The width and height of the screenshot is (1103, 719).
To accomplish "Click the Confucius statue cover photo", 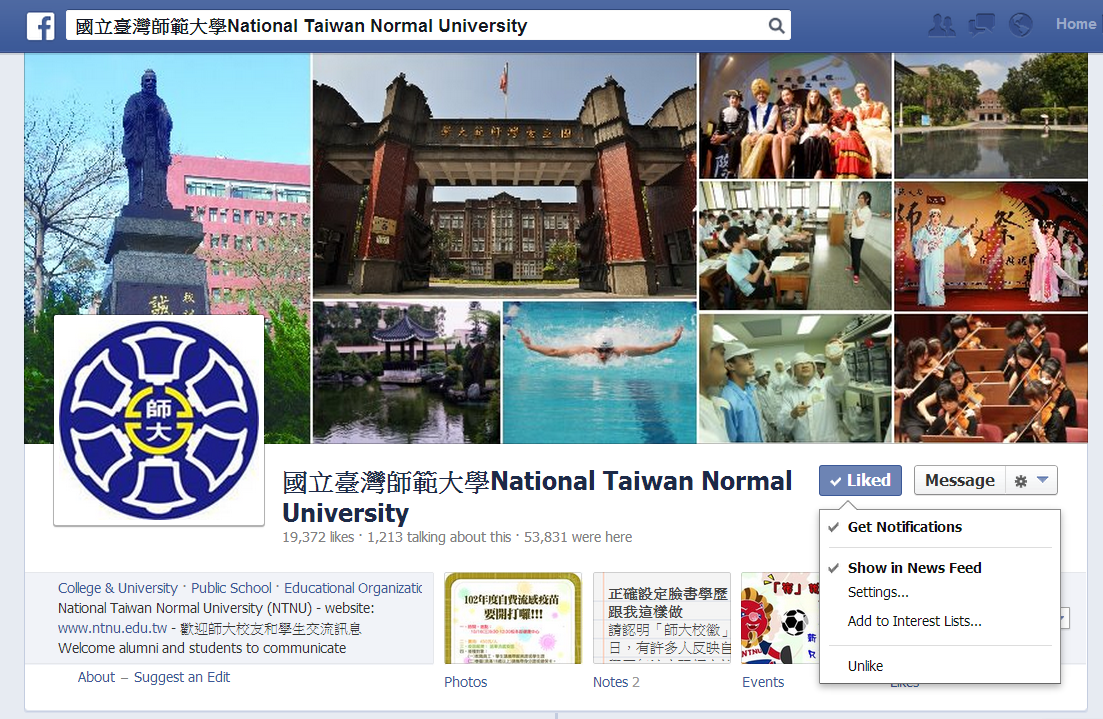I will [167, 183].
